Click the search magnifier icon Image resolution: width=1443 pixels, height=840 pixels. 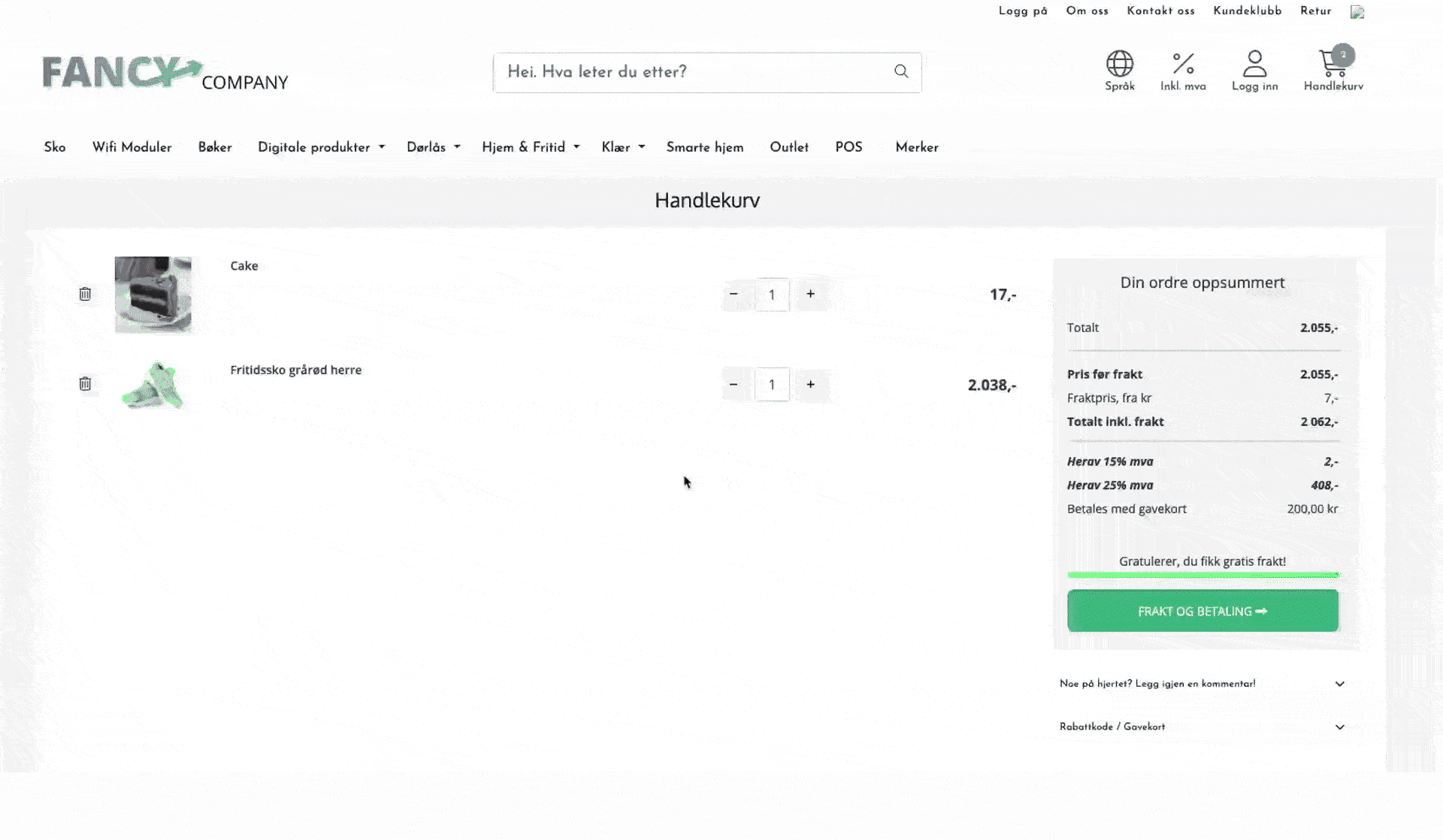[901, 71]
